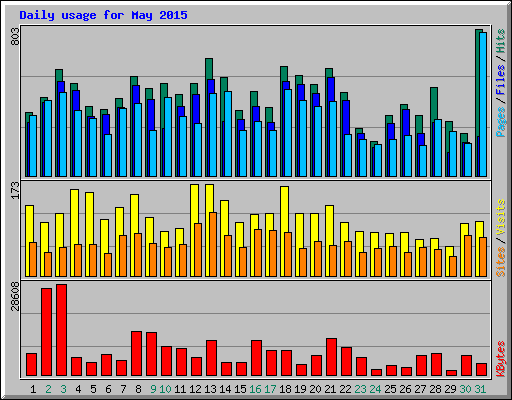
Task: Select the cyan Pages bar for day 1
Action: [33, 146]
